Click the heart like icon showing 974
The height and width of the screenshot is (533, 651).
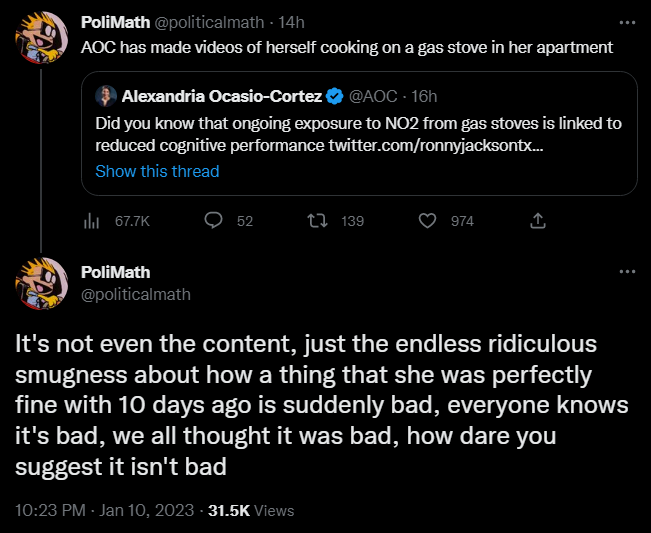tap(427, 221)
